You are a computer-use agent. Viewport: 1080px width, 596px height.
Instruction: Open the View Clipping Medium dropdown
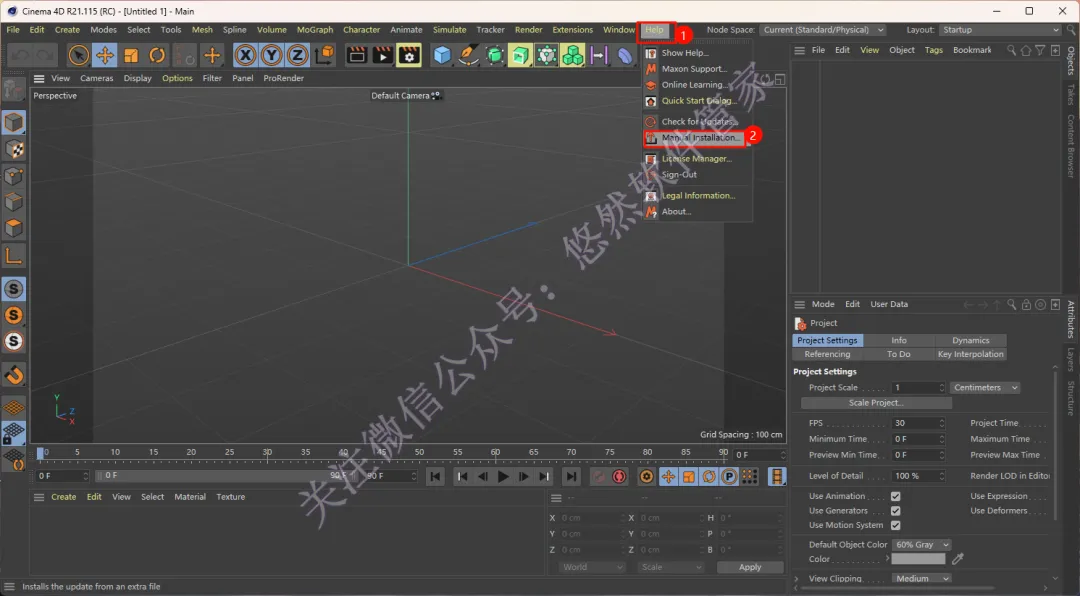point(922,579)
